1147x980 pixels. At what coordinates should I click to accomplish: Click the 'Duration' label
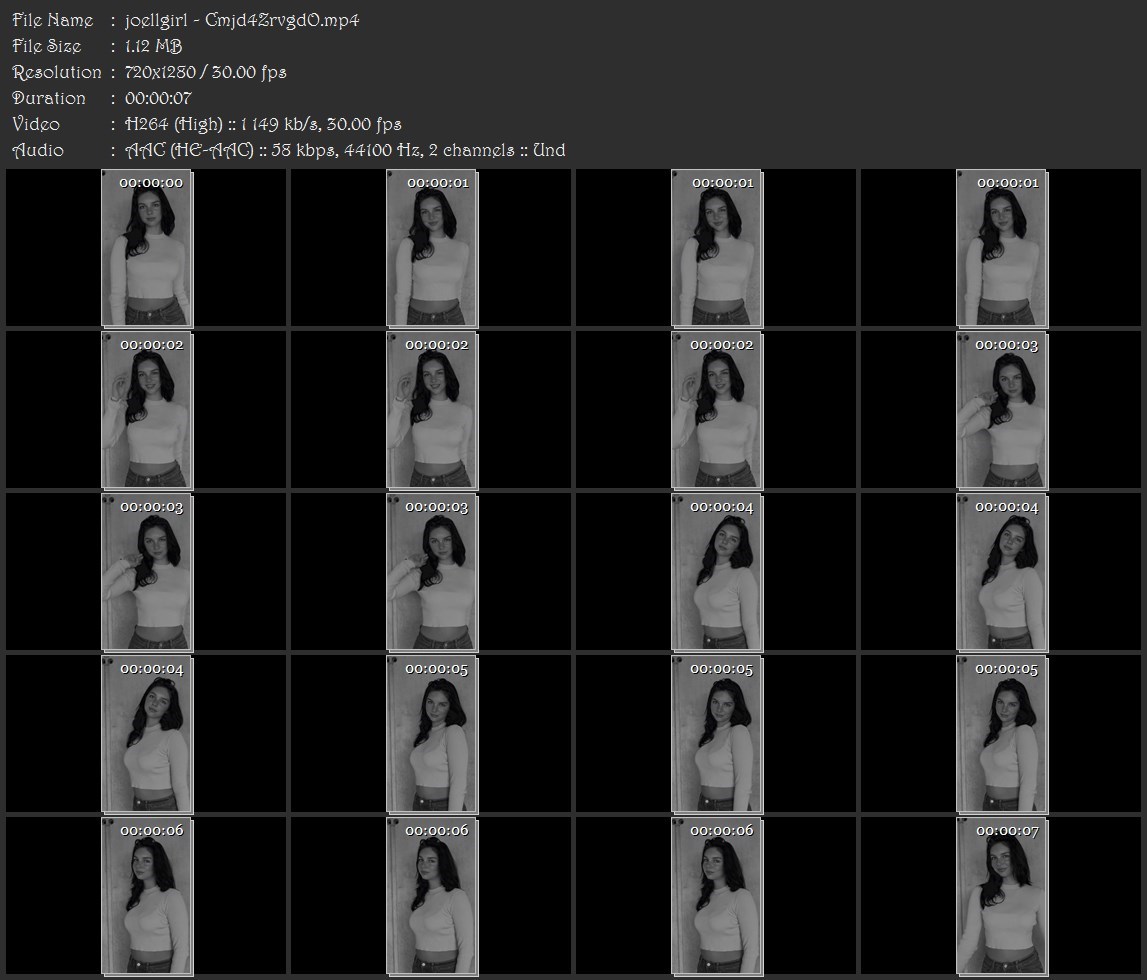[x=49, y=98]
